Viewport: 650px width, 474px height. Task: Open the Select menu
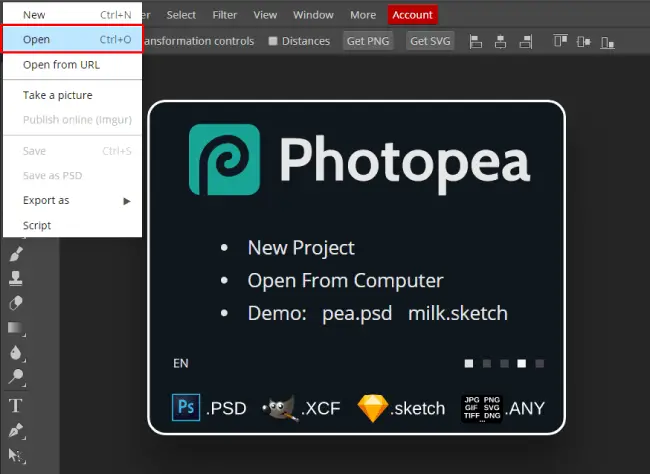(x=181, y=15)
